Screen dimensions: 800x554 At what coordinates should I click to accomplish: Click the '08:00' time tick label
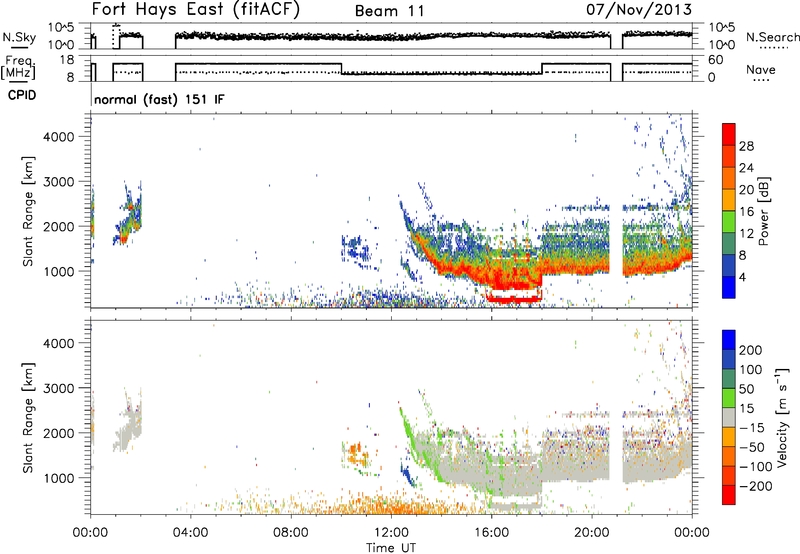tap(291, 533)
